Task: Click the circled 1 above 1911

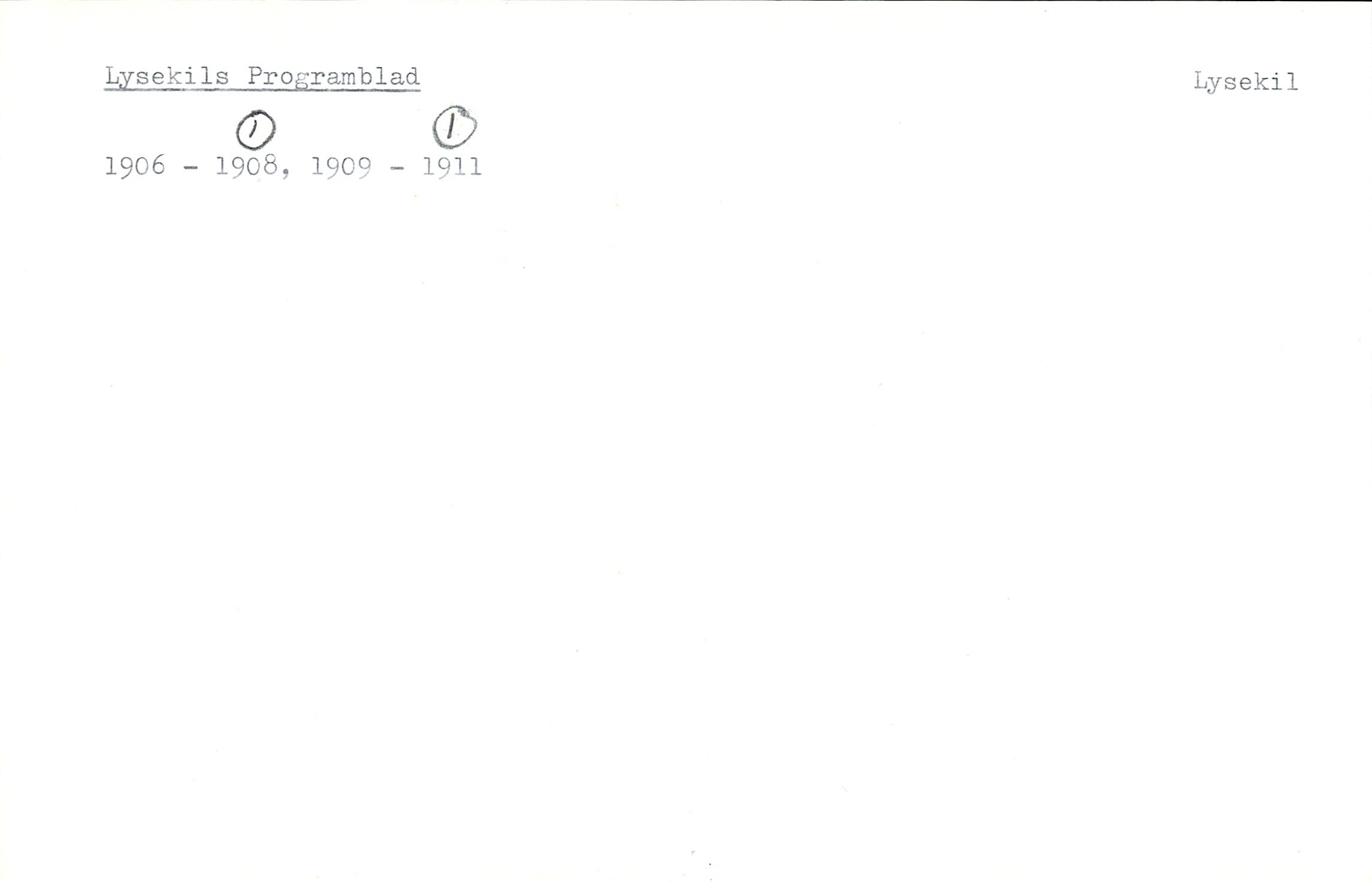Action: [x=454, y=127]
